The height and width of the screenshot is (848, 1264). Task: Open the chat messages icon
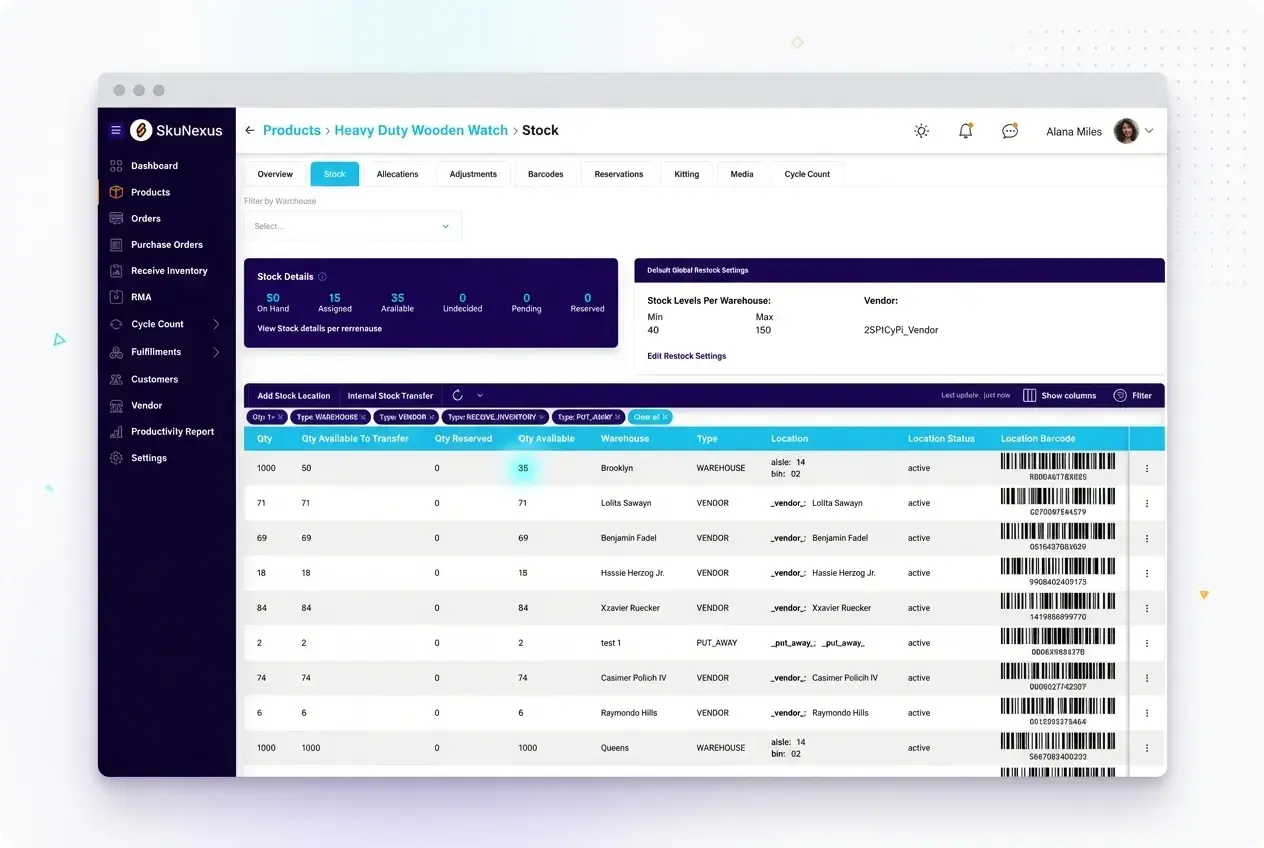click(x=1009, y=130)
